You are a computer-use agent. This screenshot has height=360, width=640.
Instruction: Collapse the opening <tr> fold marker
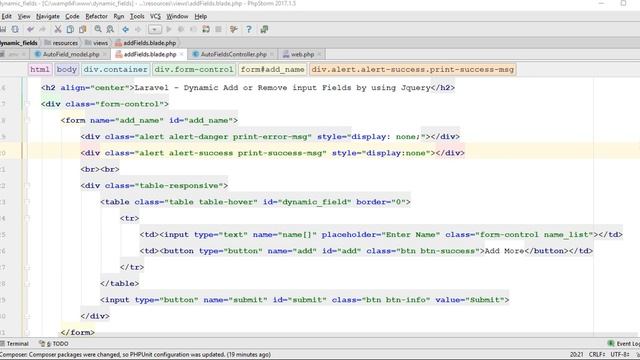(x=27, y=218)
